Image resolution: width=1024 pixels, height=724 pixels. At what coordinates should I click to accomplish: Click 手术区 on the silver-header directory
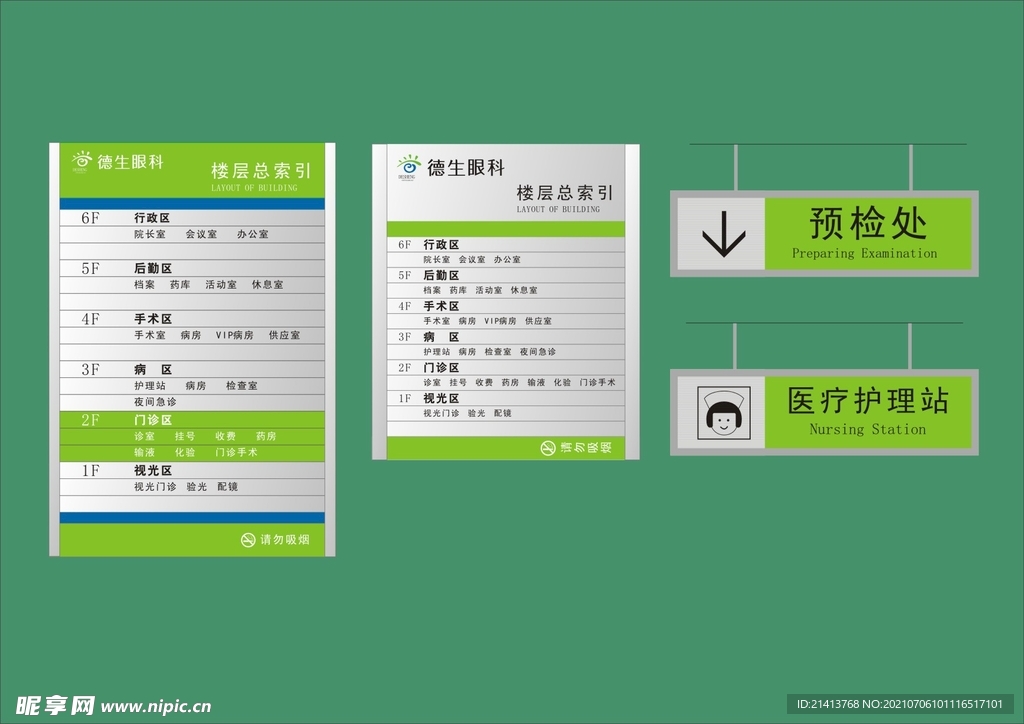pyautogui.click(x=441, y=306)
